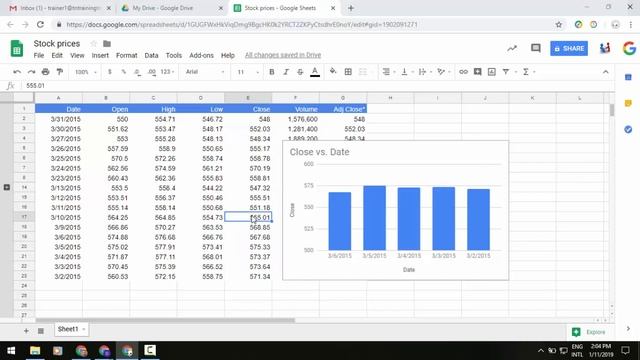Decrease decimal places icon
This screenshot has height=360, width=640.
[x=137, y=72]
